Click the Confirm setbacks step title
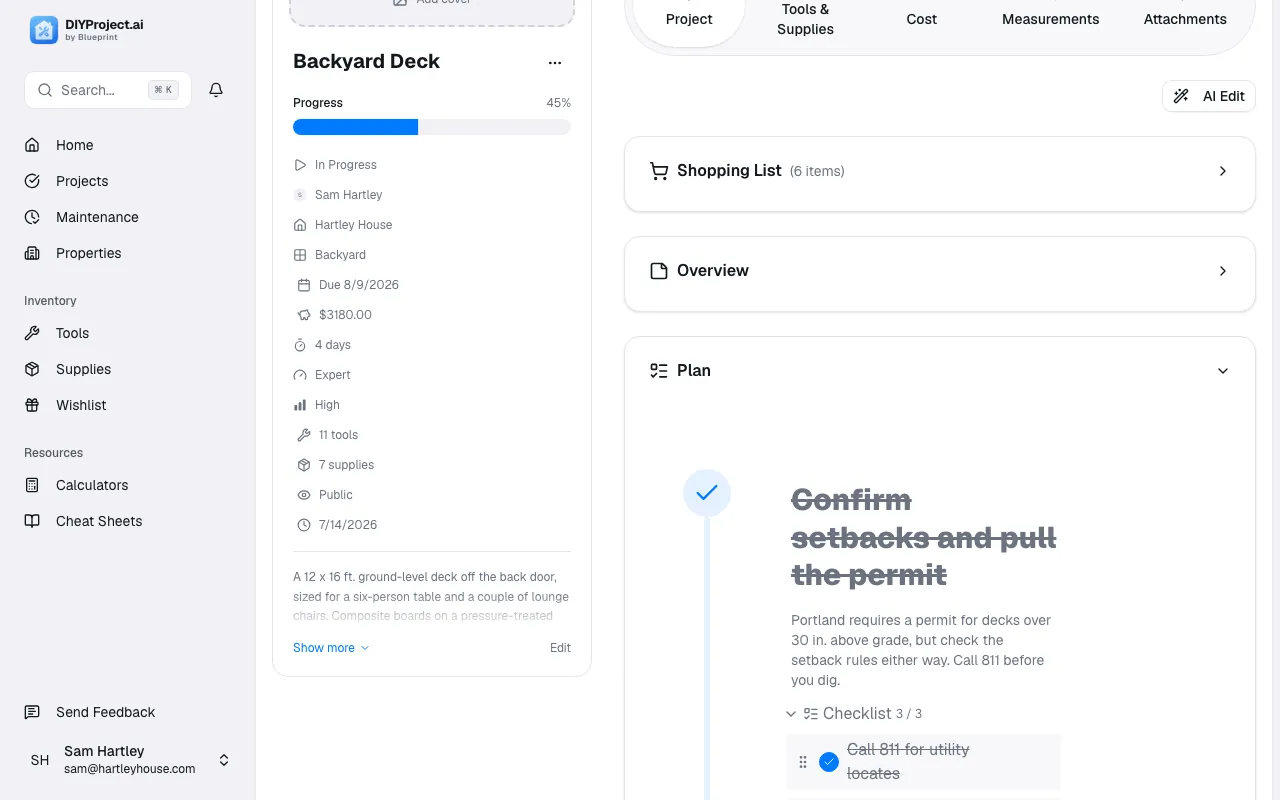The image size is (1280, 800). click(x=924, y=537)
